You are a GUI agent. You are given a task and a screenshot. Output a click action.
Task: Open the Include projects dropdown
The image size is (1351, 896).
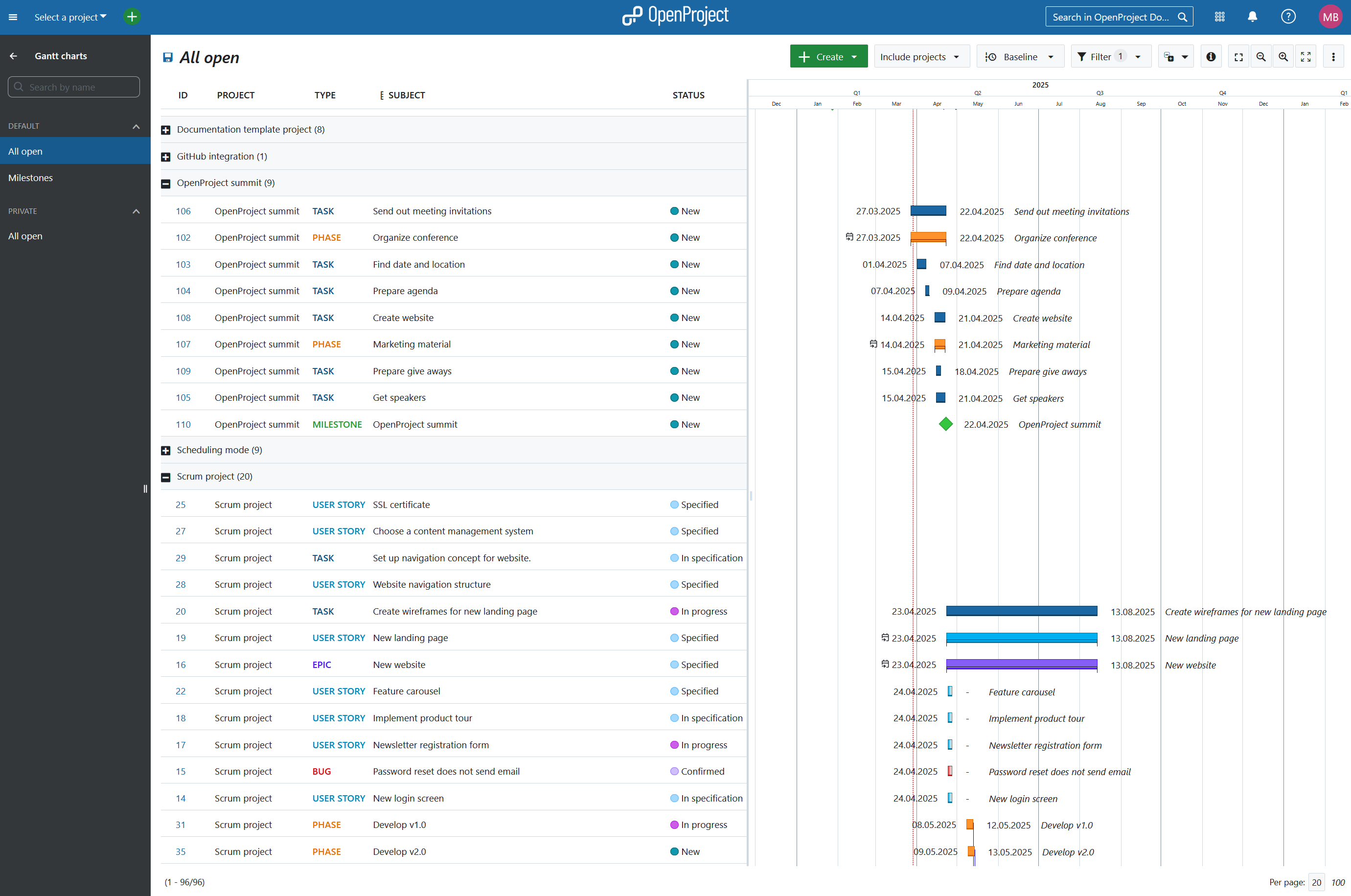pyautogui.click(x=921, y=56)
